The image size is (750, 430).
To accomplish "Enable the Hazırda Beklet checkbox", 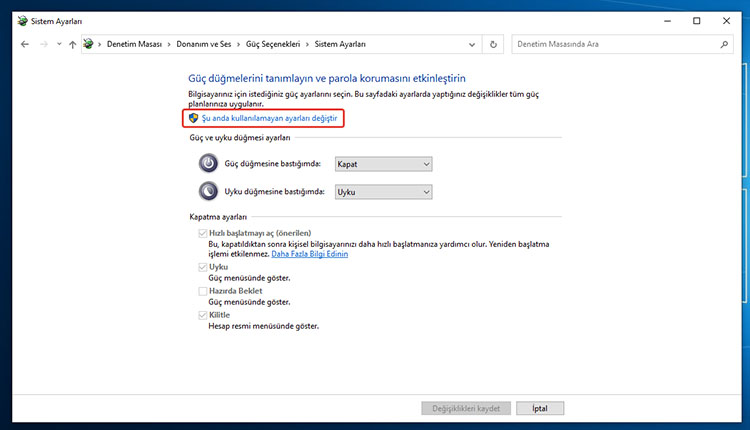I will pyautogui.click(x=203, y=291).
